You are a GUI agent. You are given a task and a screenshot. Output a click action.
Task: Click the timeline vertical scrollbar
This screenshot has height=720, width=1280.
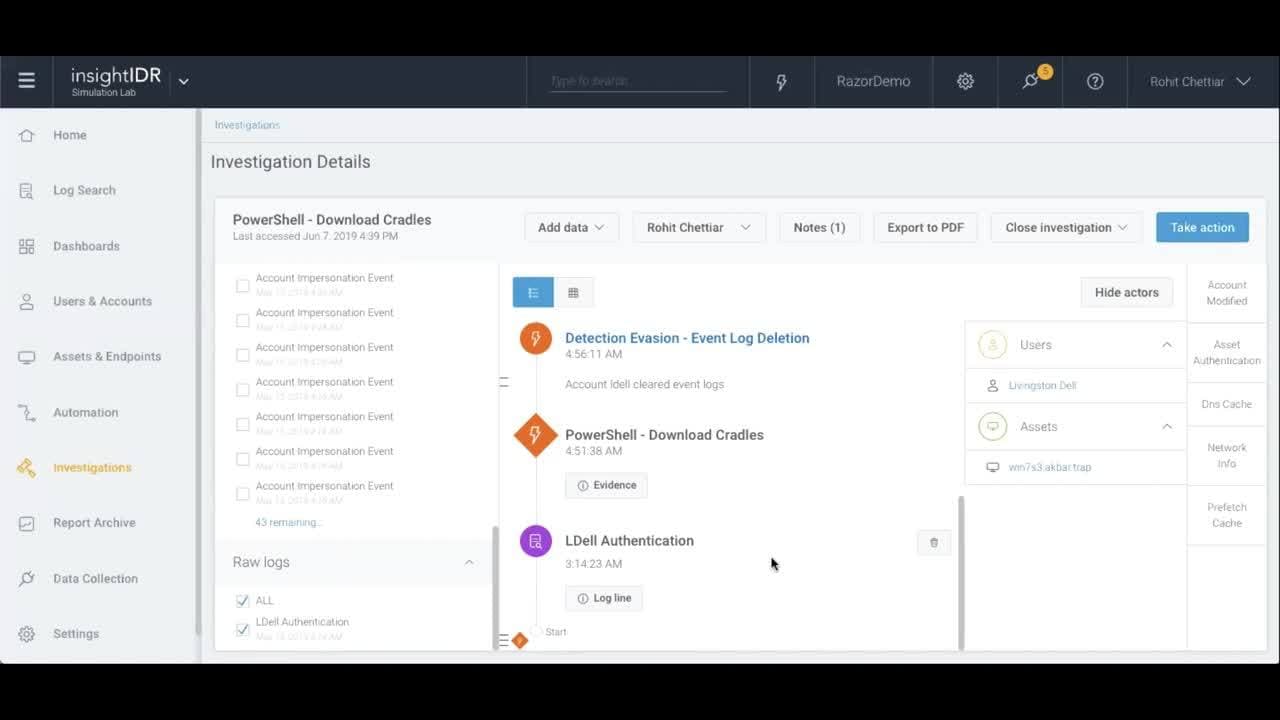(x=961, y=572)
